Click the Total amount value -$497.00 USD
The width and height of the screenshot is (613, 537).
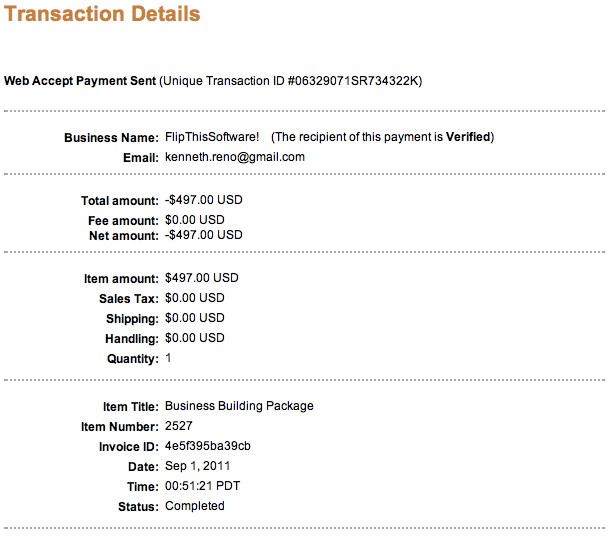204,200
